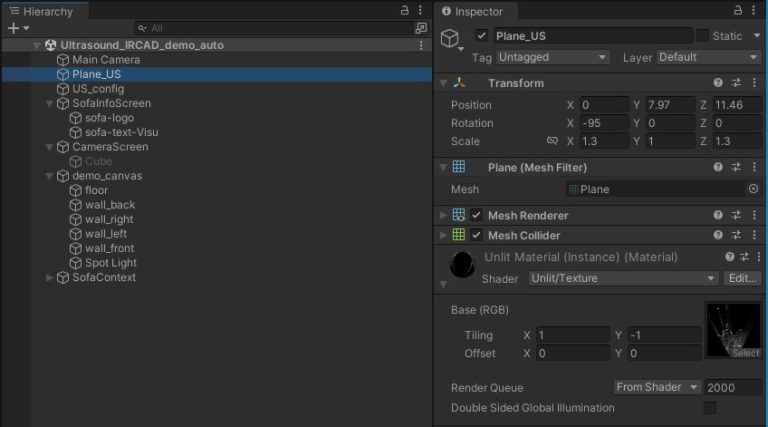Enable Double Sided Global Illumination checkbox

710,408
